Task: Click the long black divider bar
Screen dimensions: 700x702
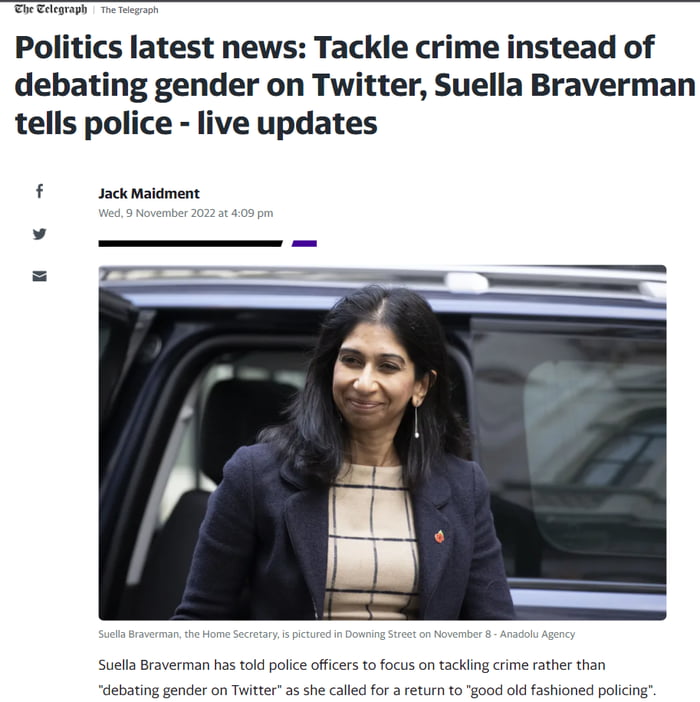Action: point(191,244)
